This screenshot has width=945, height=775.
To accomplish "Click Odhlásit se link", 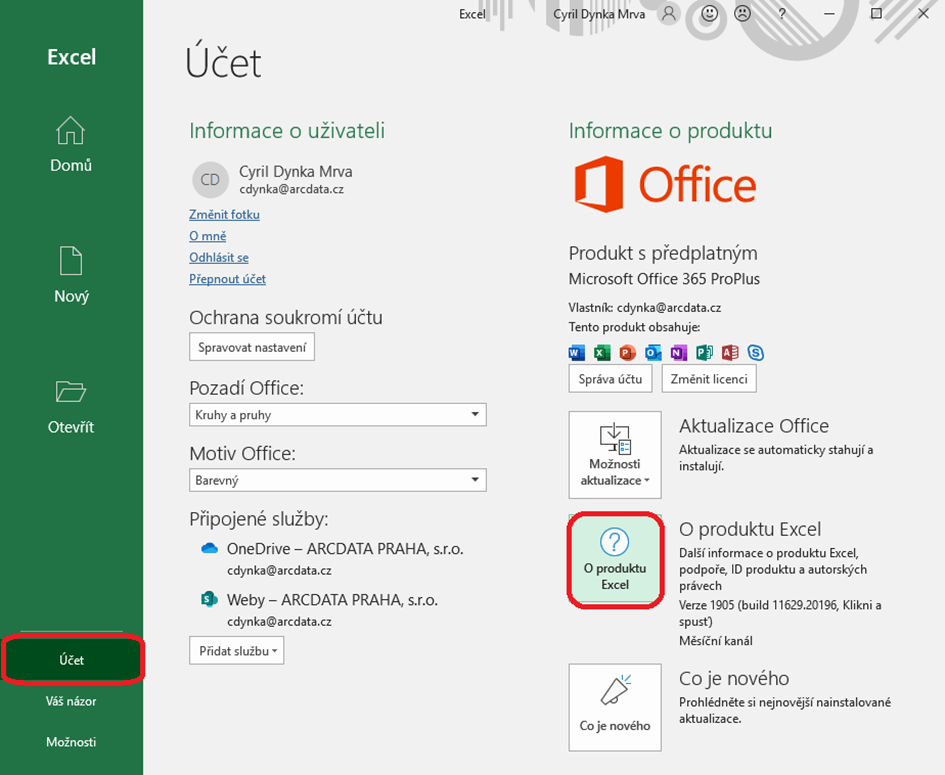I will 219,257.
